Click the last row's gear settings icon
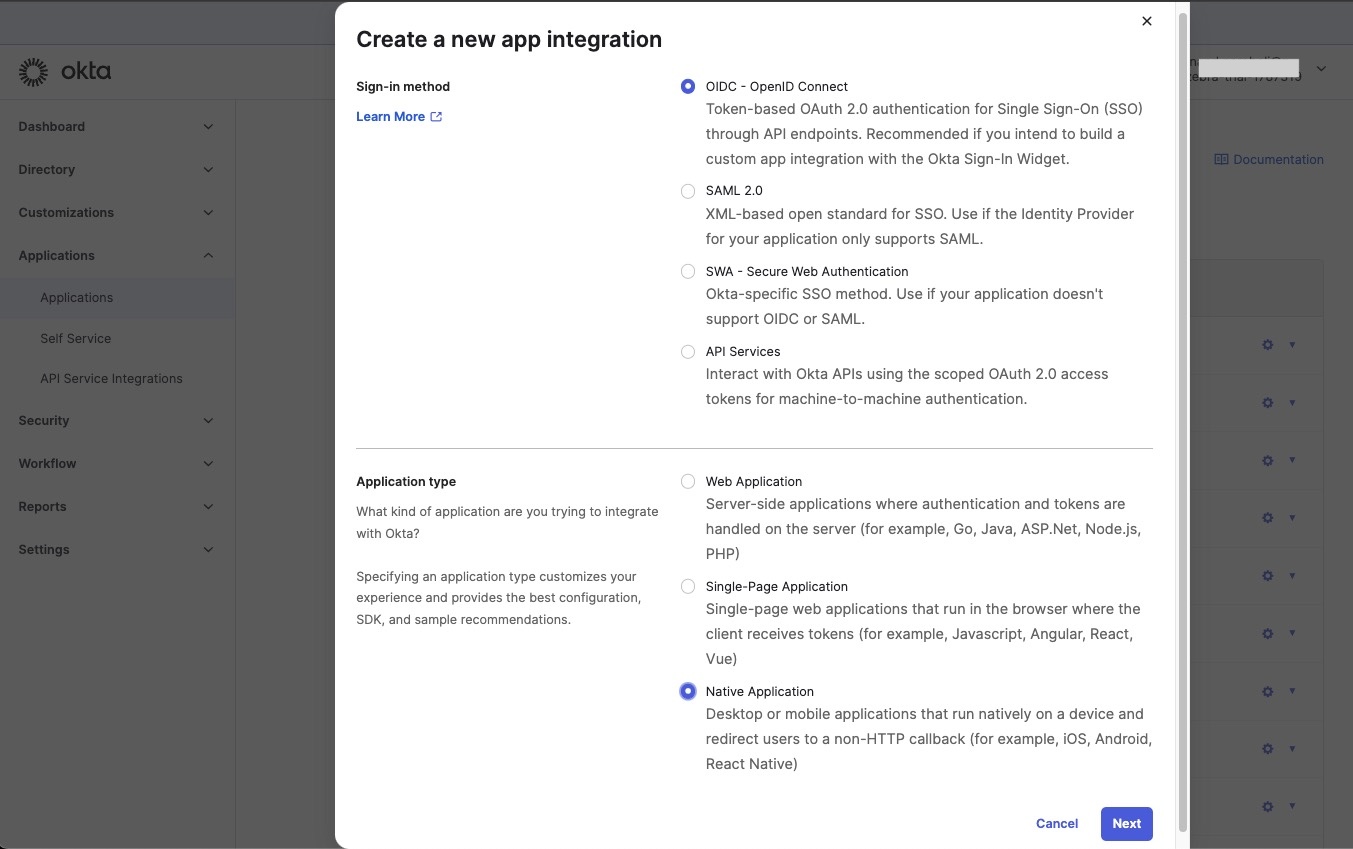 click(1267, 807)
